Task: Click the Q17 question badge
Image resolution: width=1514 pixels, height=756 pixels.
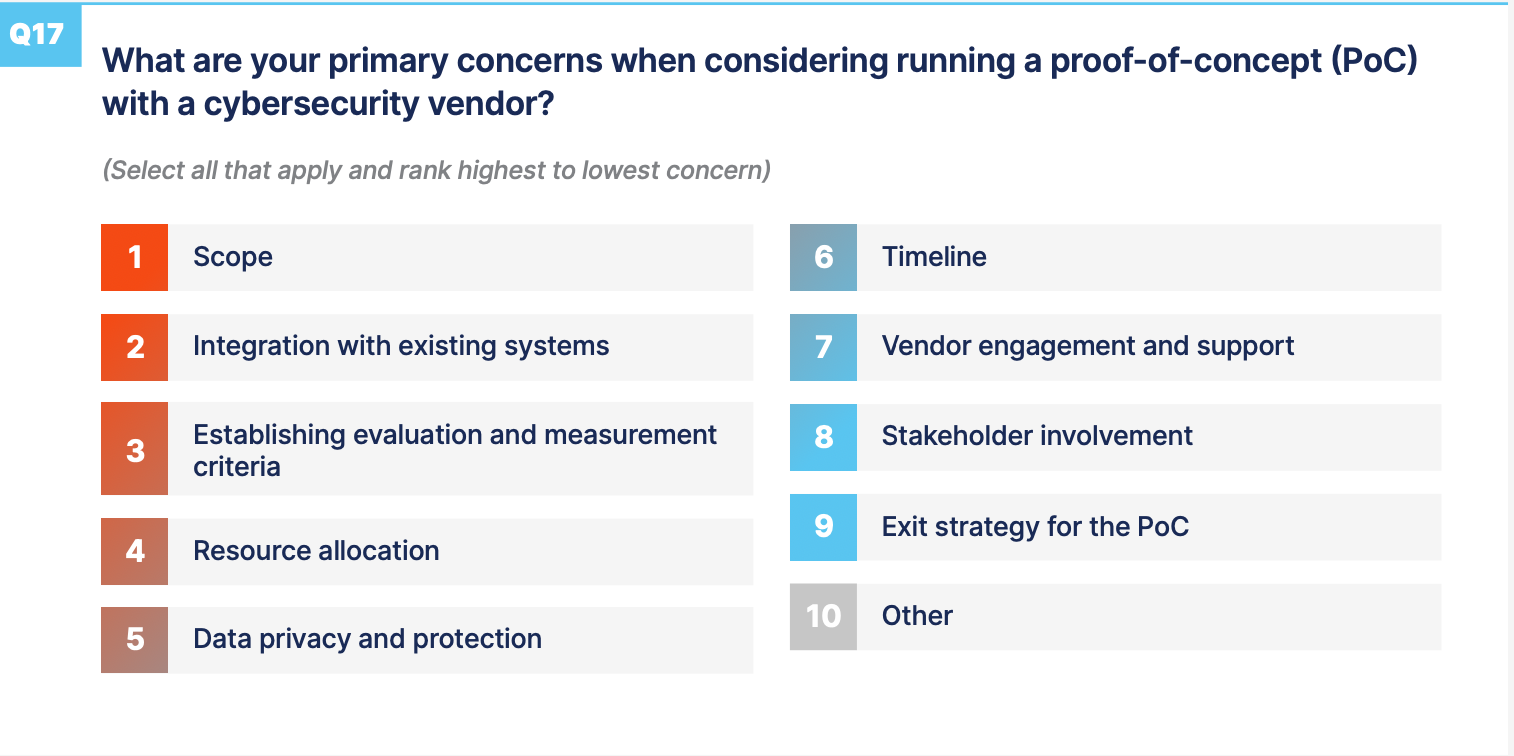Action: [x=38, y=35]
